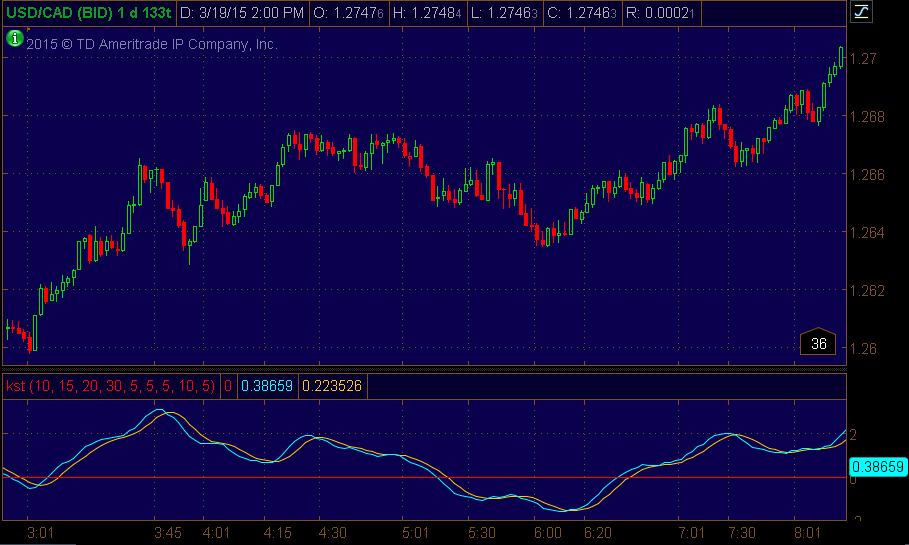Image resolution: width=909 pixels, height=545 pixels.
Task: Click the 7:30 time axis label
Action: click(x=742, y=532)
